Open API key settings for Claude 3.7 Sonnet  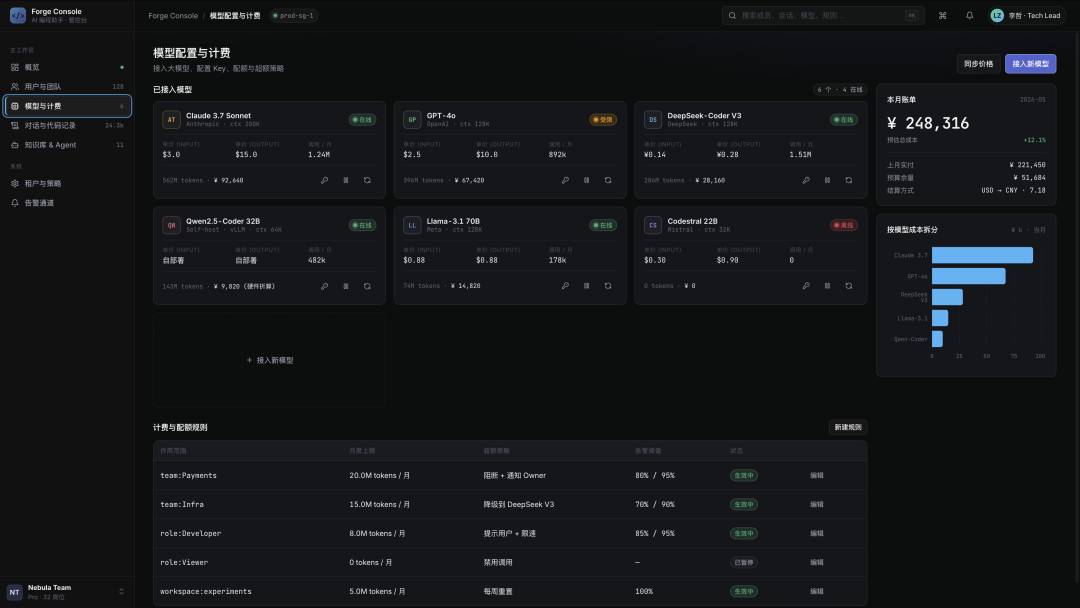324,180
